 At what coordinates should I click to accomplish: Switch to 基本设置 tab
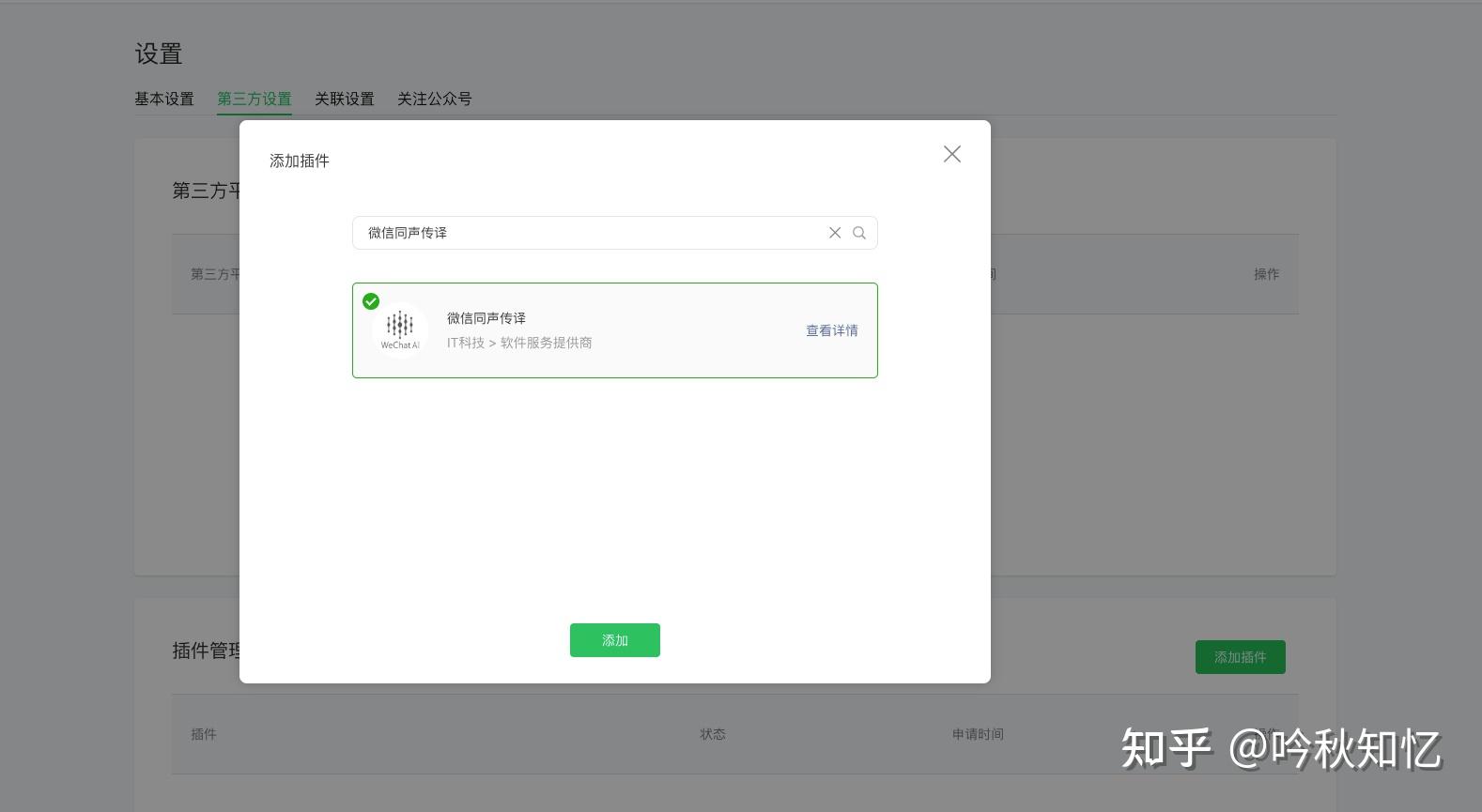pyautogui.click(x=163, y=99)
